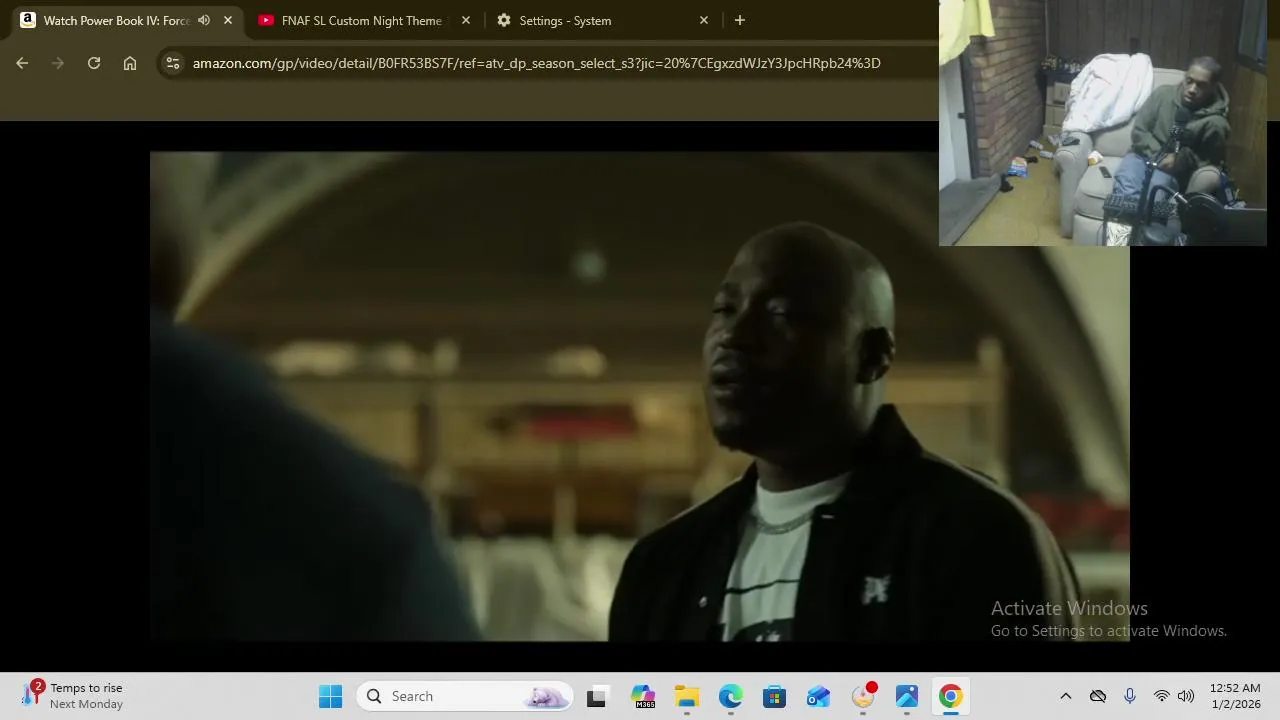View site information for amazon.com
1280x720 pixels.
(173, 63)
